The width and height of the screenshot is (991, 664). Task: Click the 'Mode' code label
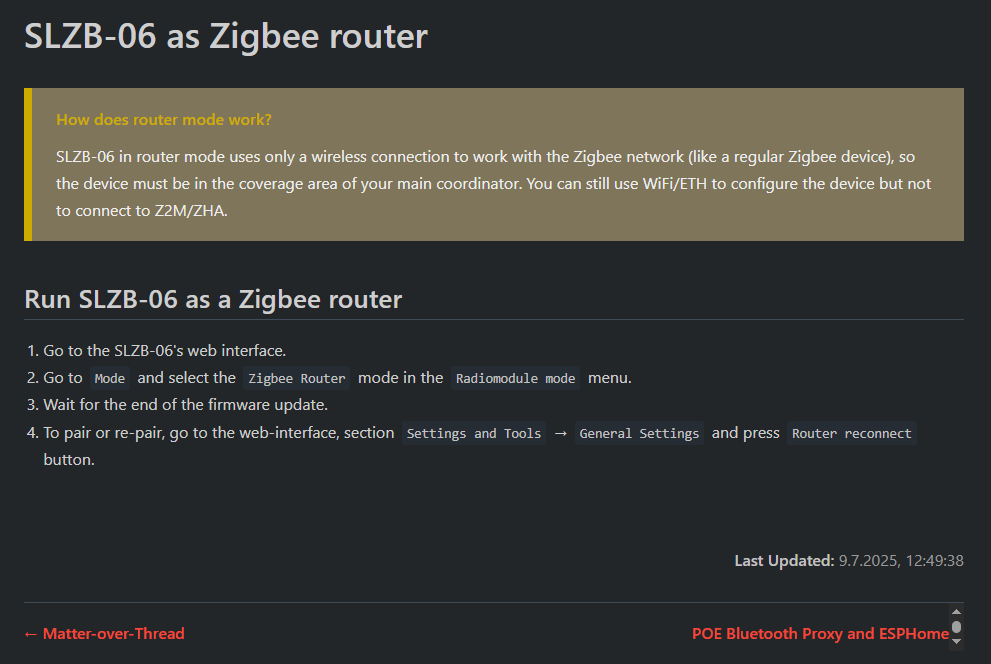pos(110,378)
